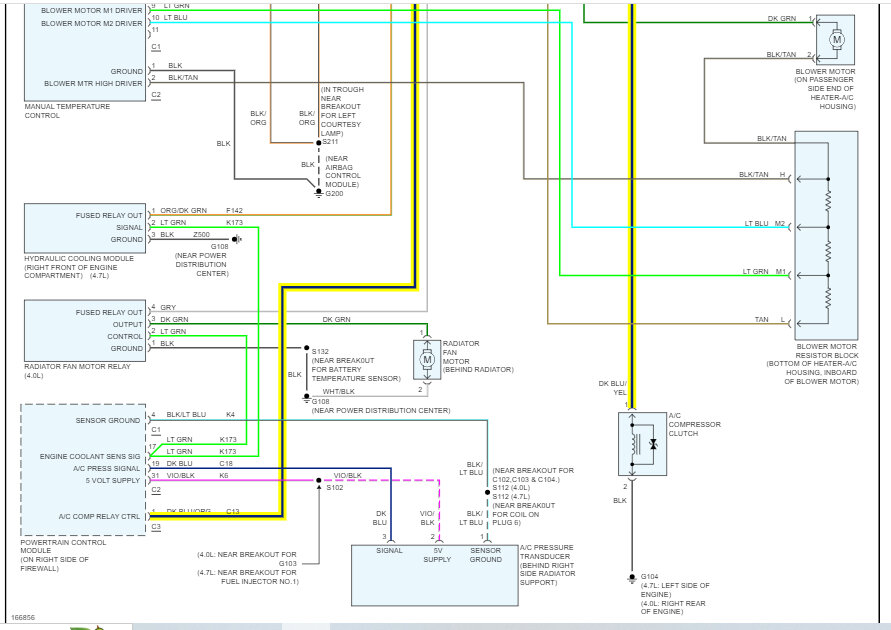Click SIGNAL pin label in pressure transducer
This screenshot has width=891, height=630.
click(389, 550)
